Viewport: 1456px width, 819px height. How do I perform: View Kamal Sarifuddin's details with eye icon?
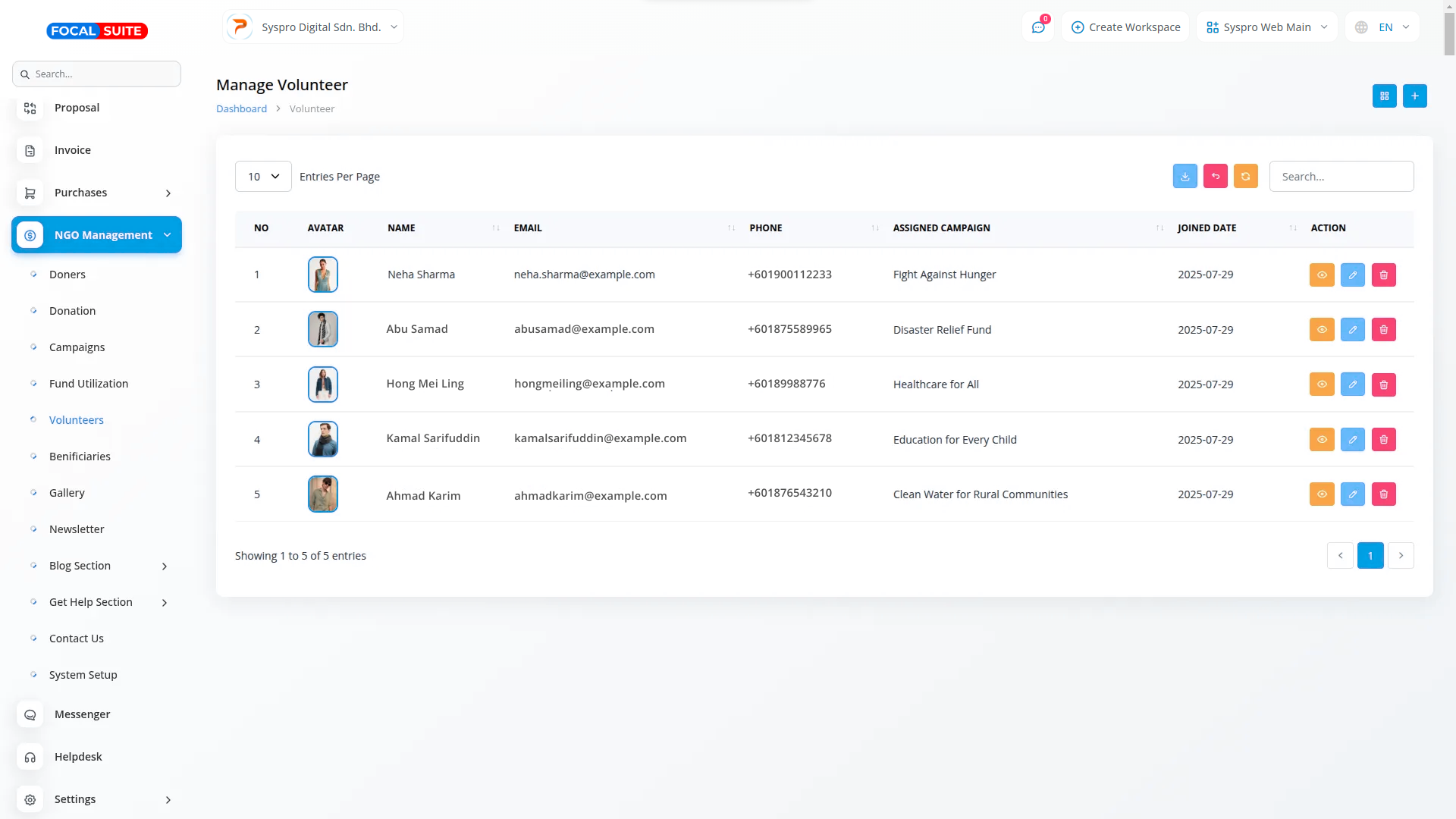(1321, 440)
